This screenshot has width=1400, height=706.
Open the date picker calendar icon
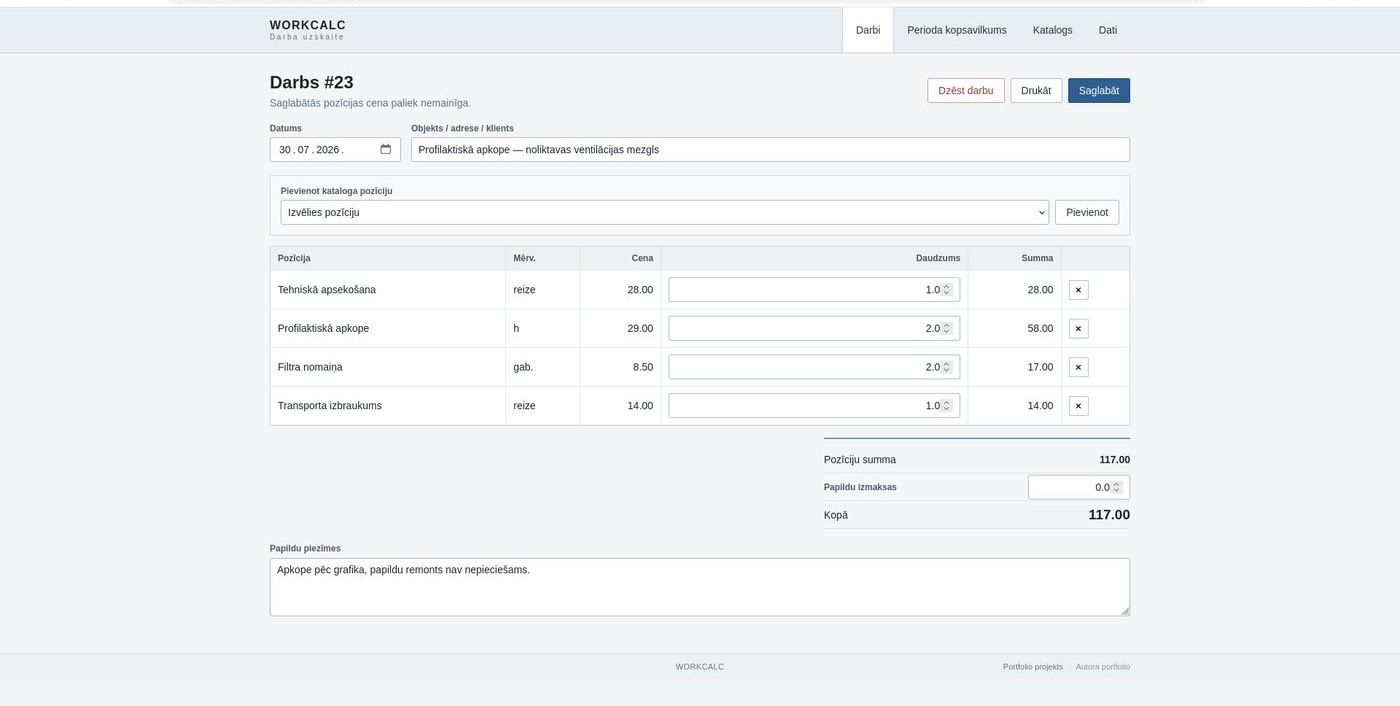tap(386, 149)
